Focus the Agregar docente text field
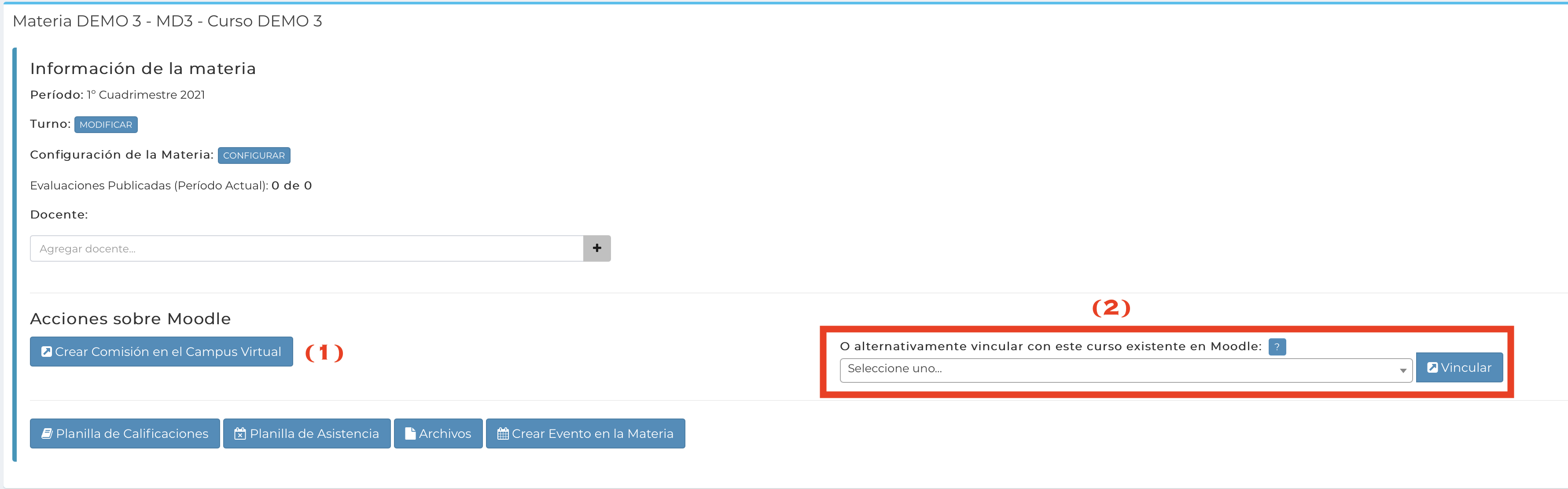The width and height of the screenshot is (1568, 489). pos(306,248)
